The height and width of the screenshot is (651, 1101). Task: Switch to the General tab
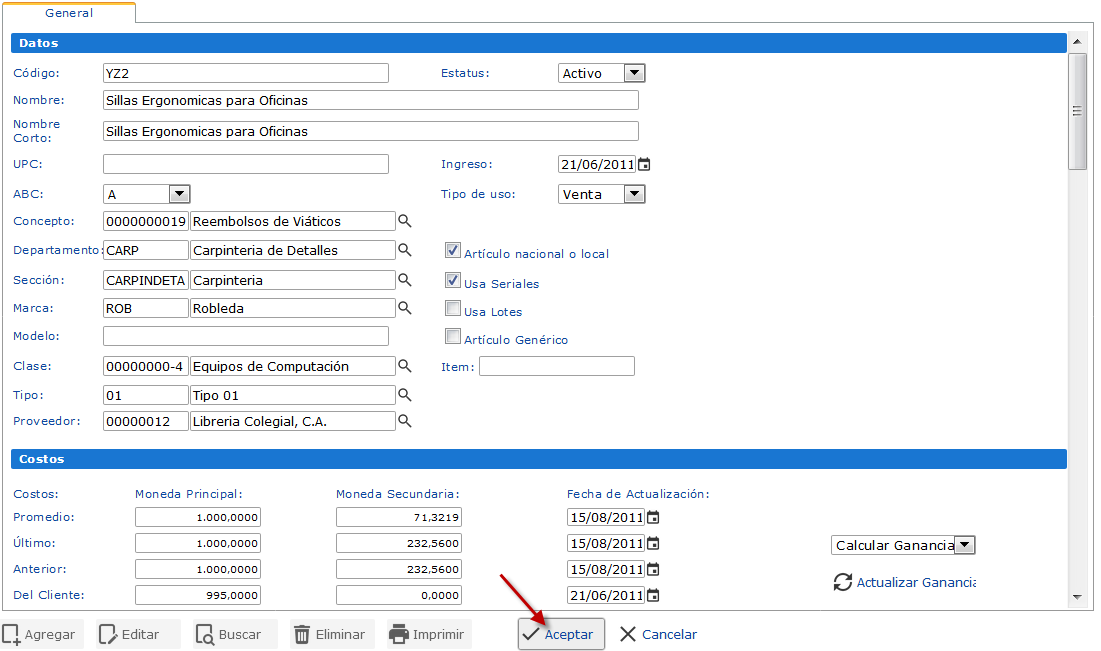[69, 13]
